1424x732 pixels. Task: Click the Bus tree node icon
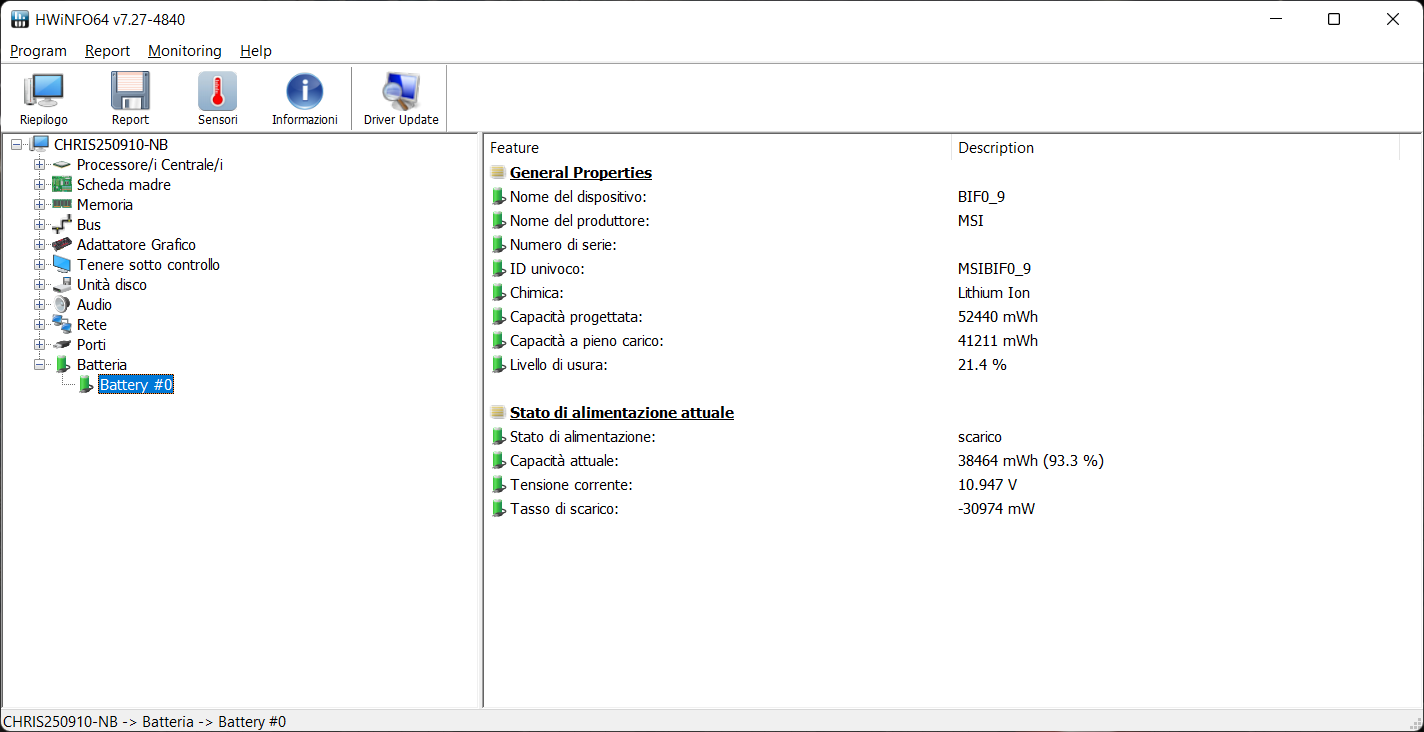pos(62,225)
